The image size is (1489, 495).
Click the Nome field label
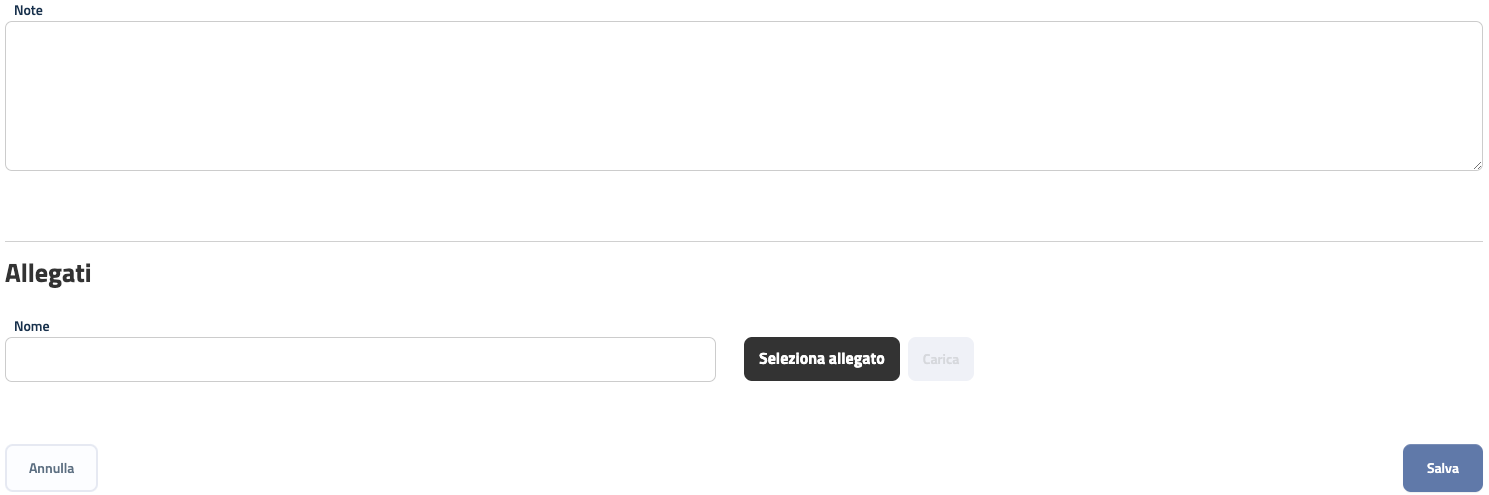pyautogui.click(x=32, y=326)
